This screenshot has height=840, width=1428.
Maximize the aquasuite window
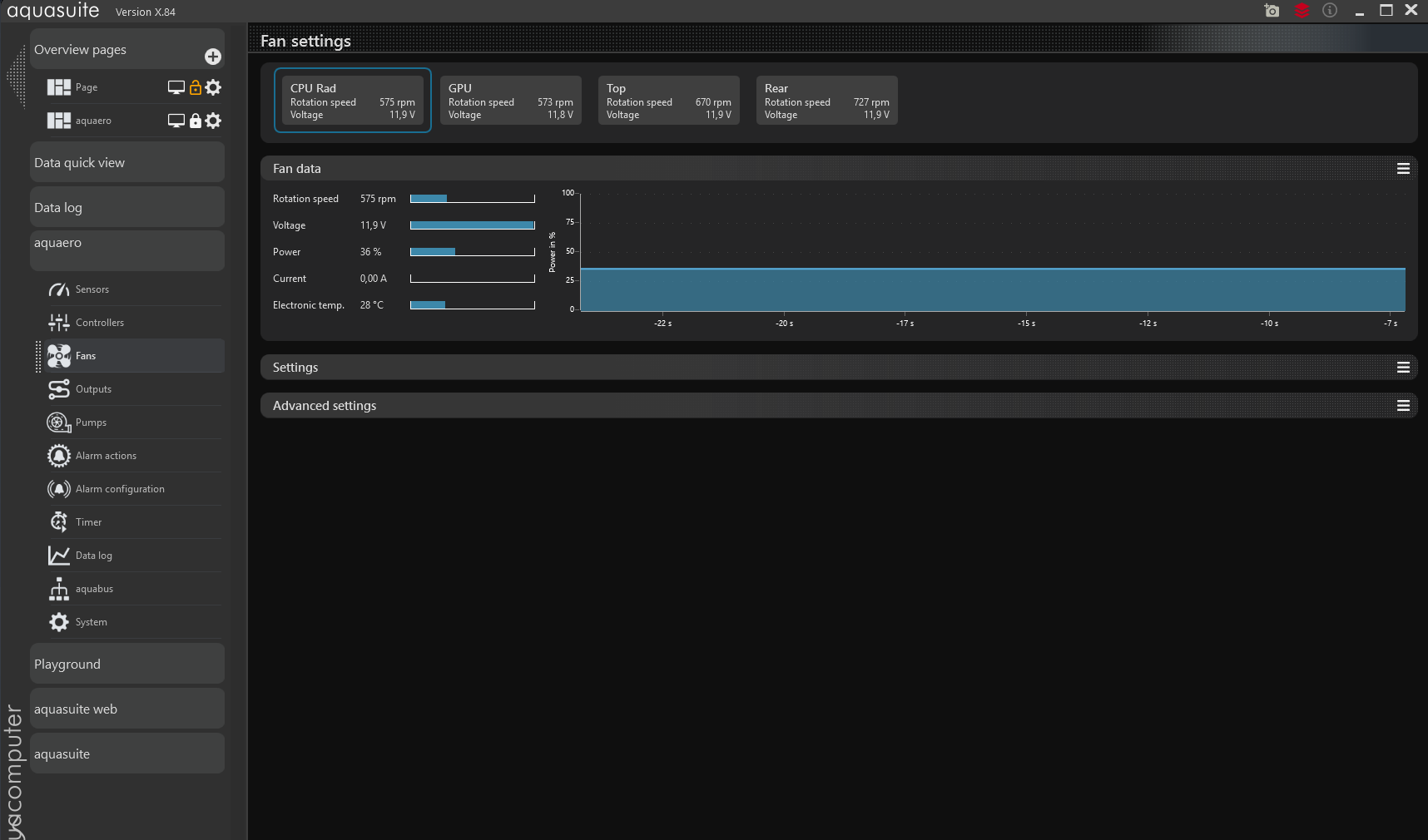[1386, 11]
